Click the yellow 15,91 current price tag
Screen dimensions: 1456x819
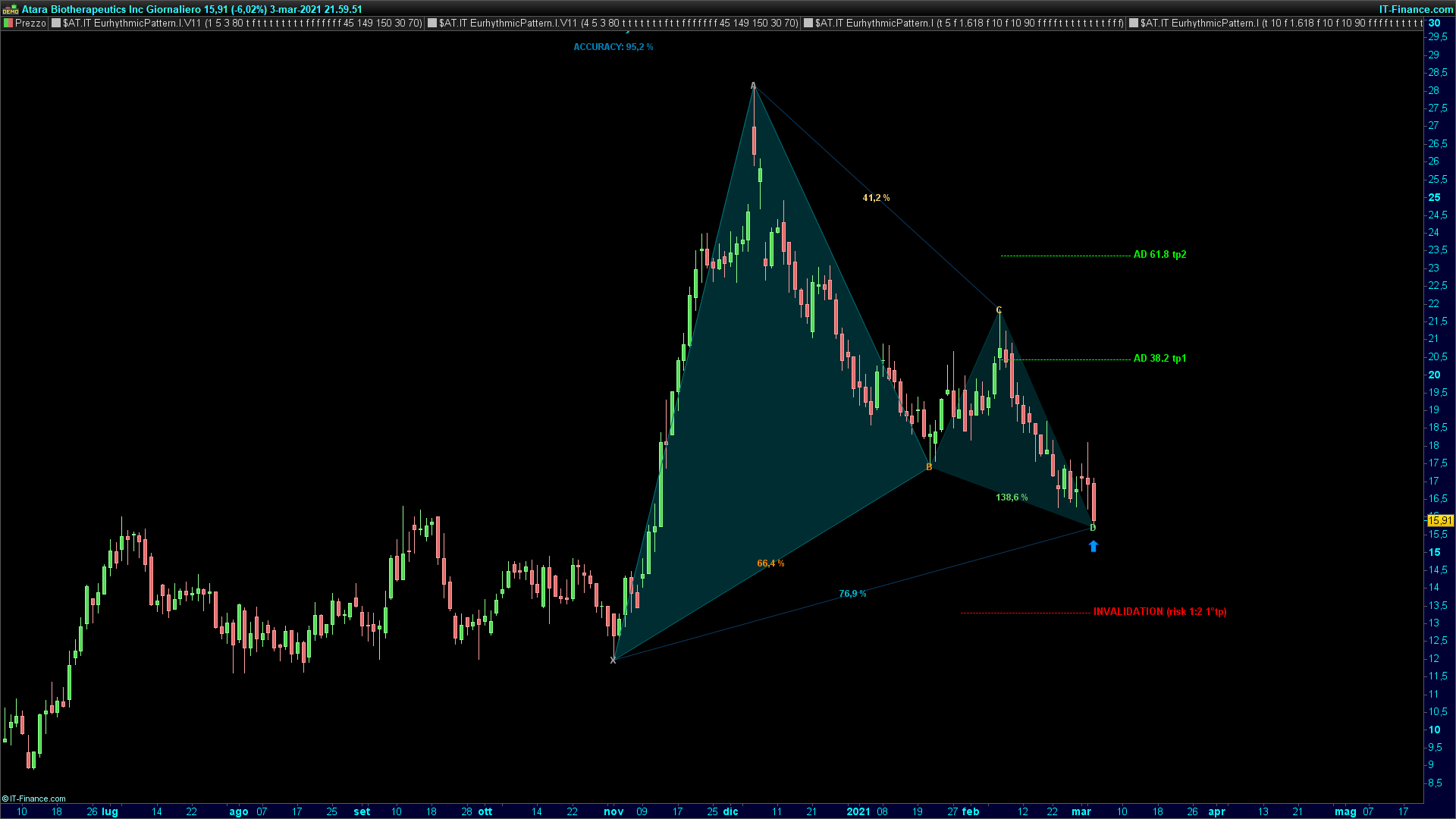[1440, 520]
